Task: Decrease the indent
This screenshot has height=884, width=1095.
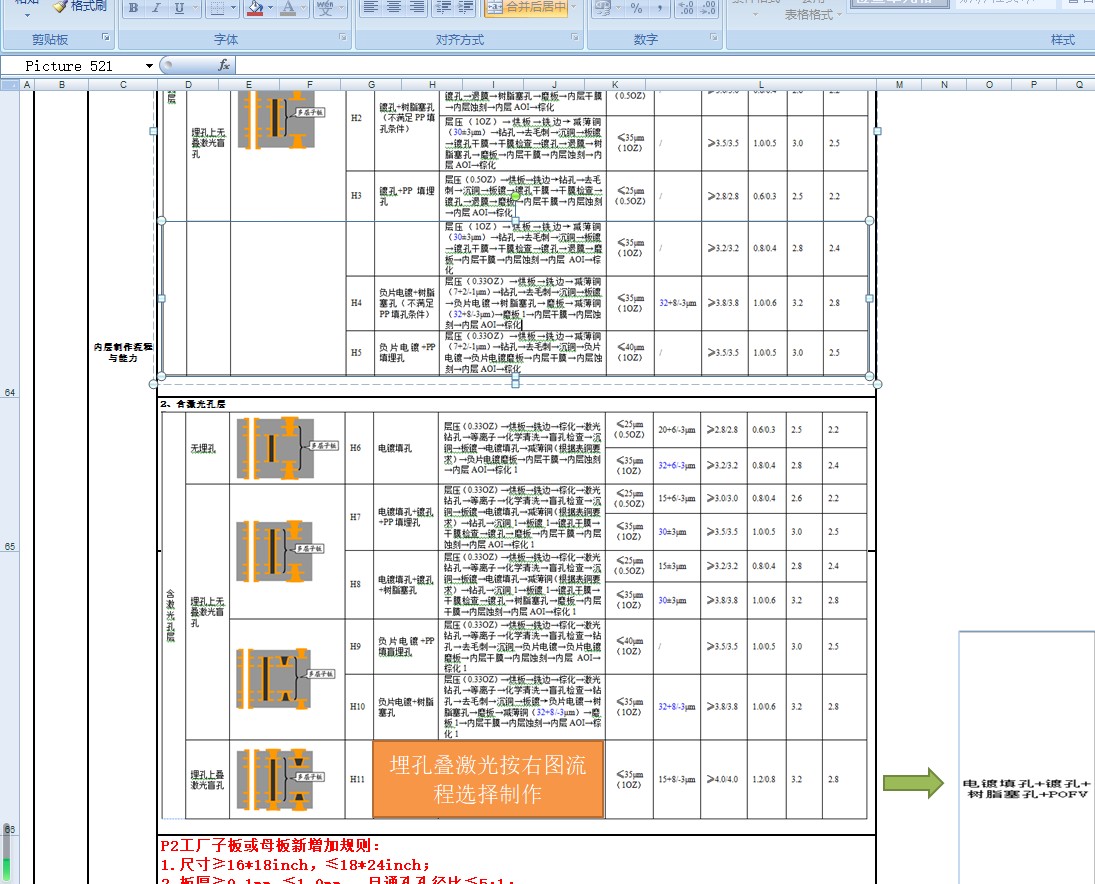Action: 443,8
